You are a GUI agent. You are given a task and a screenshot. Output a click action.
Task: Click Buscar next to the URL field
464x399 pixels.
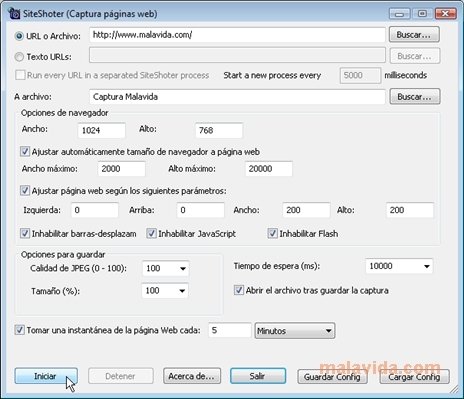pos(414,35)
